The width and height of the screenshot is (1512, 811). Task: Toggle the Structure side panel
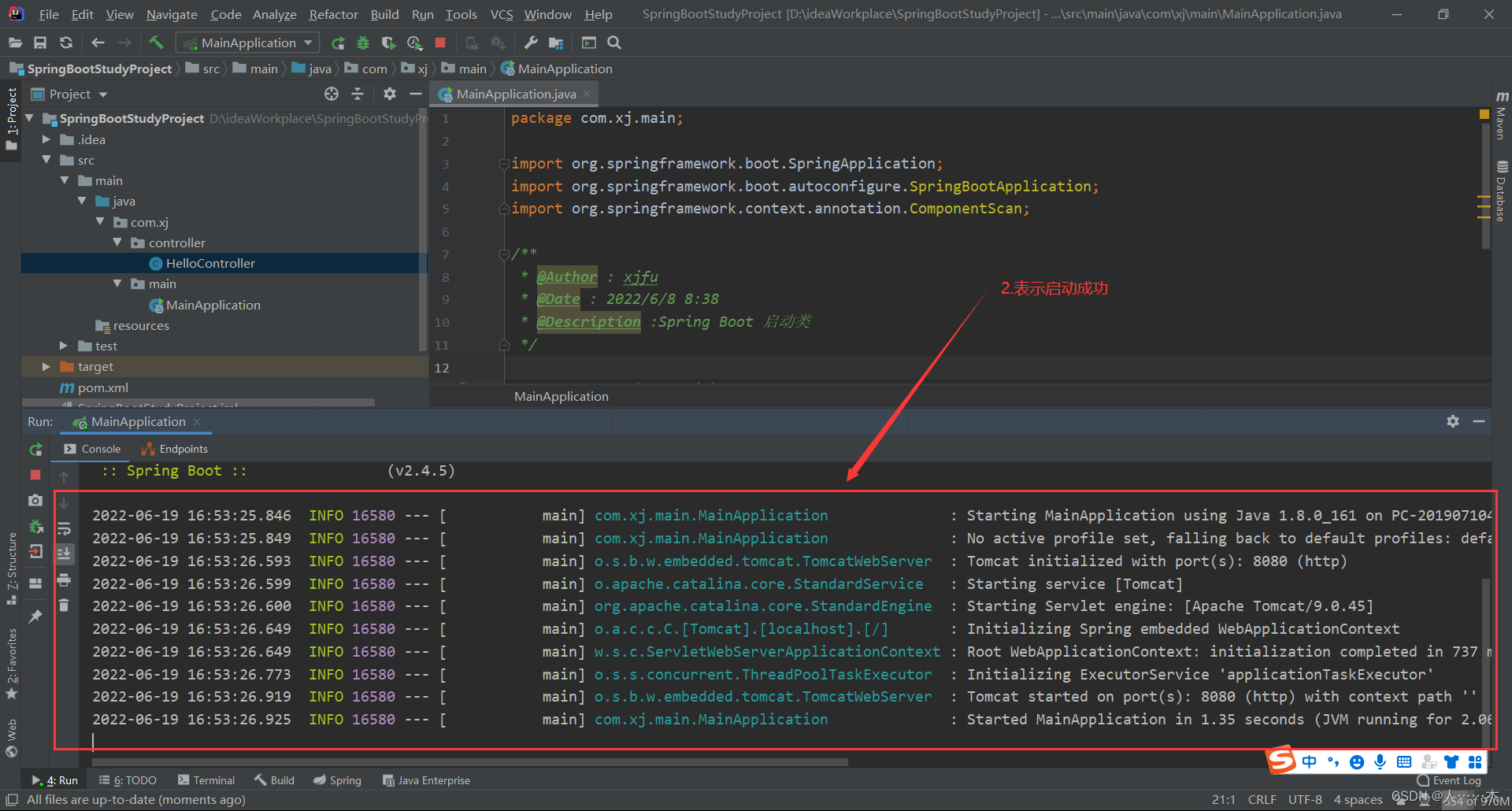click(11, 568)
